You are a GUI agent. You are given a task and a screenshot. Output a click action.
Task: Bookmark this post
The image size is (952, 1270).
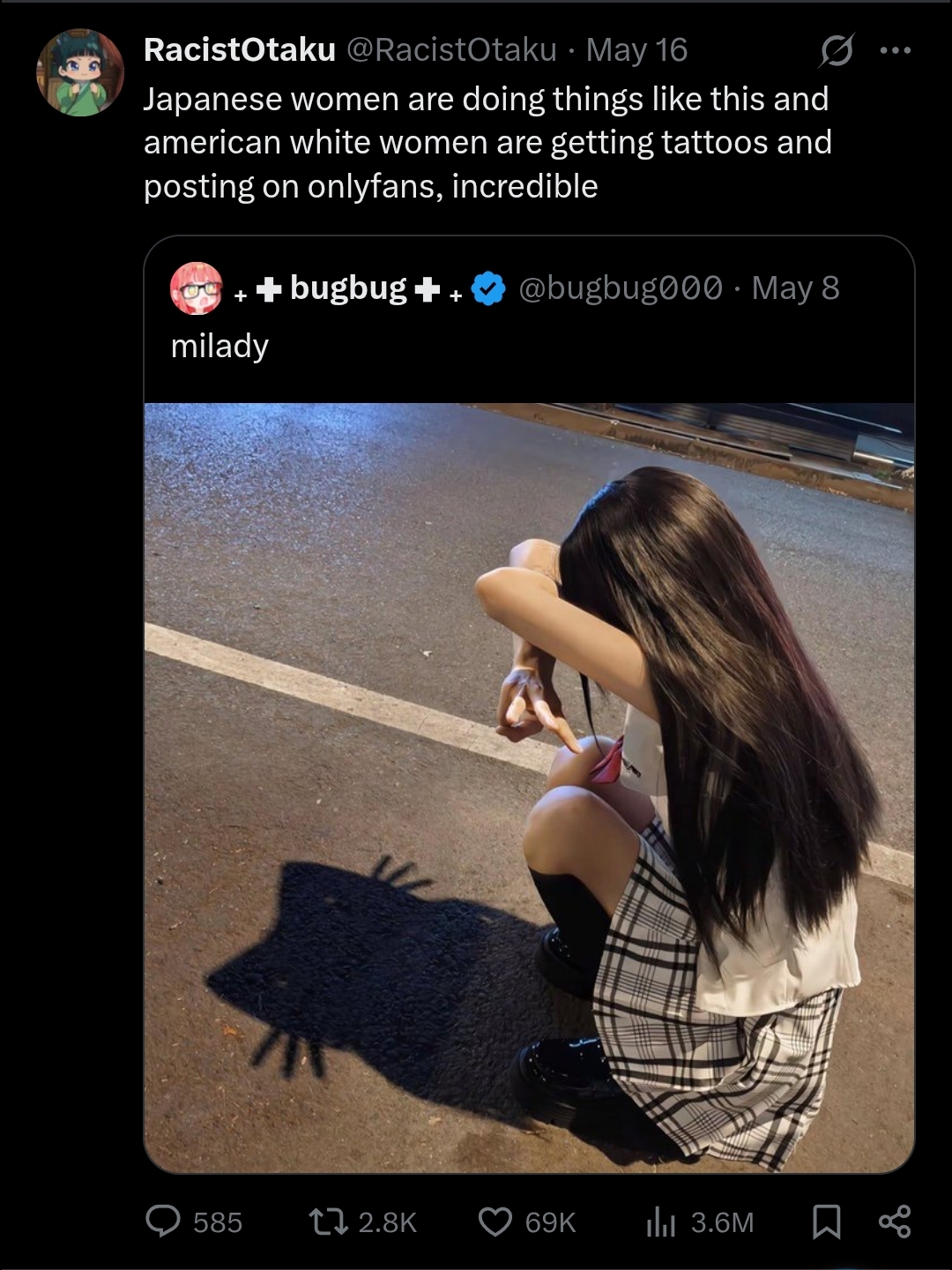(826, 1221)
